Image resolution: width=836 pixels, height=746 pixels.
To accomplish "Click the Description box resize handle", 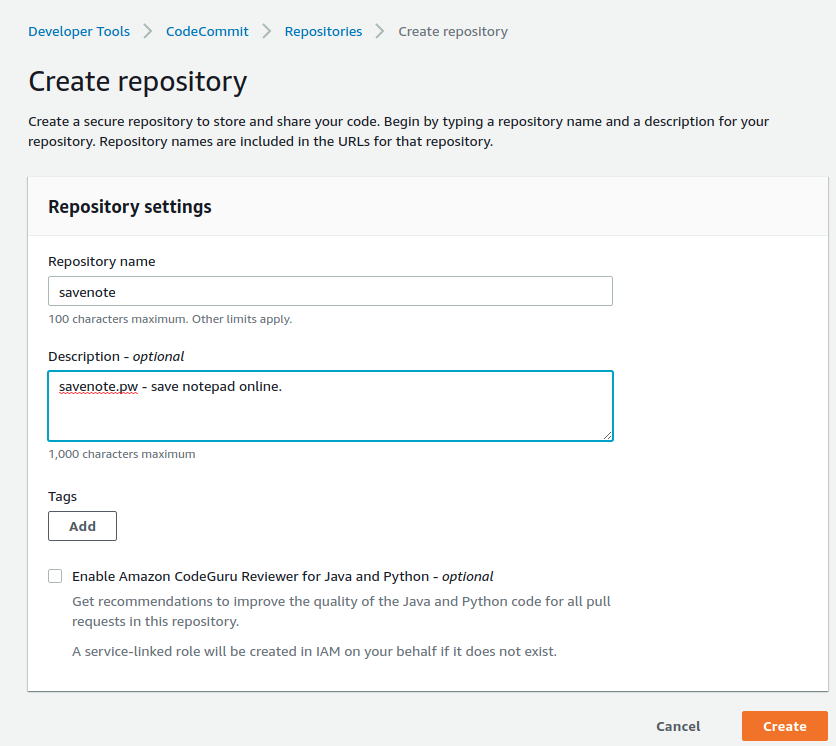I will pyautogui.click(x=607, y=435).
